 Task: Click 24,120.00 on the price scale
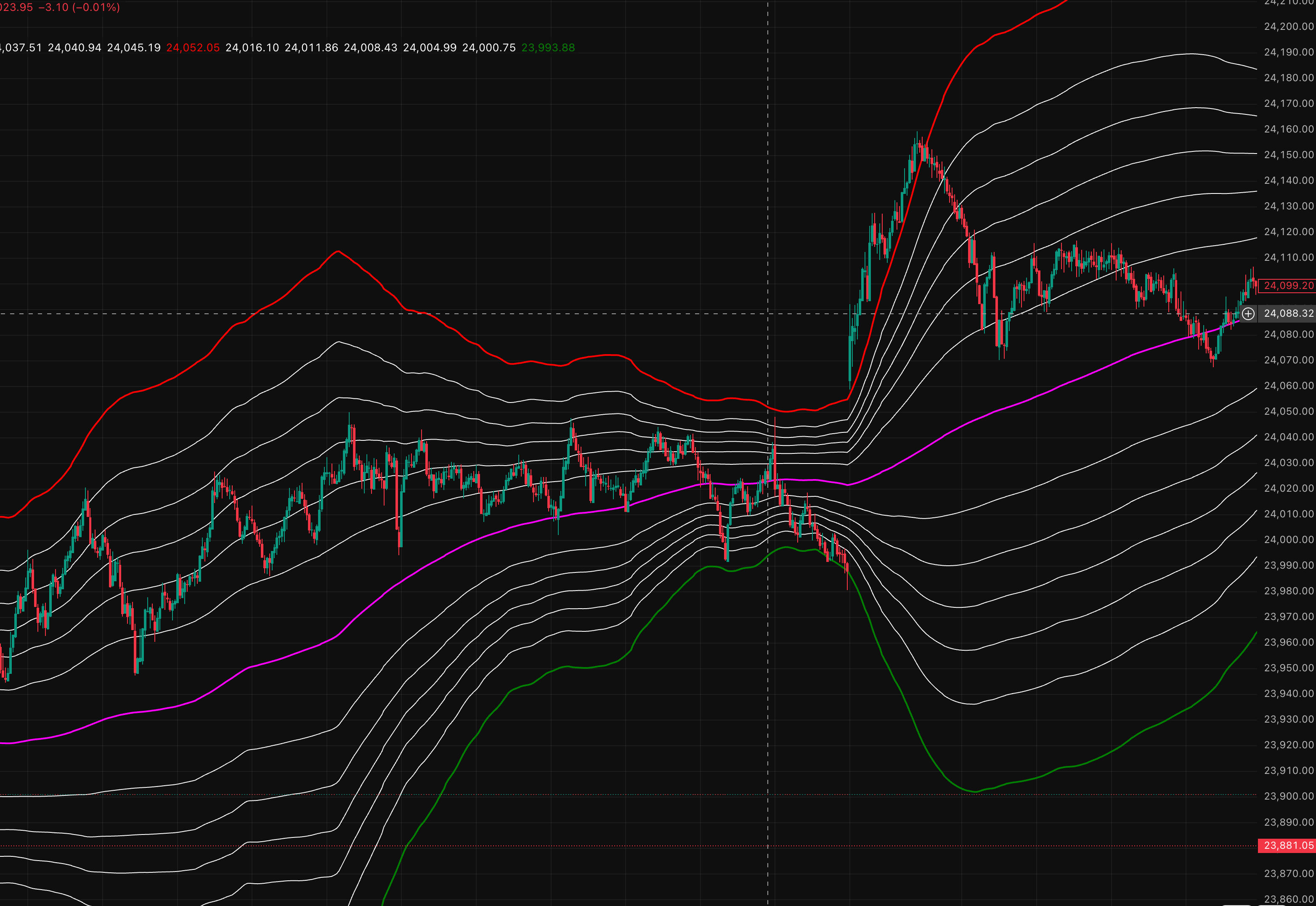click(x=1289, y=232)
